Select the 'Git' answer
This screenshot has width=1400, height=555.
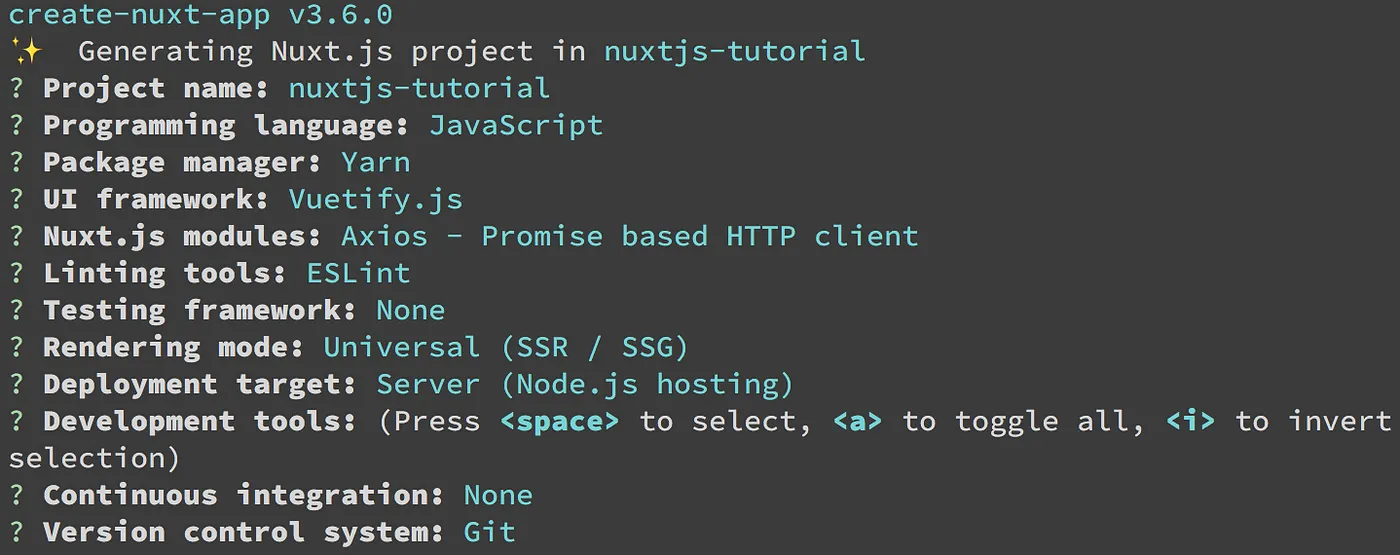tap(490, 532)
